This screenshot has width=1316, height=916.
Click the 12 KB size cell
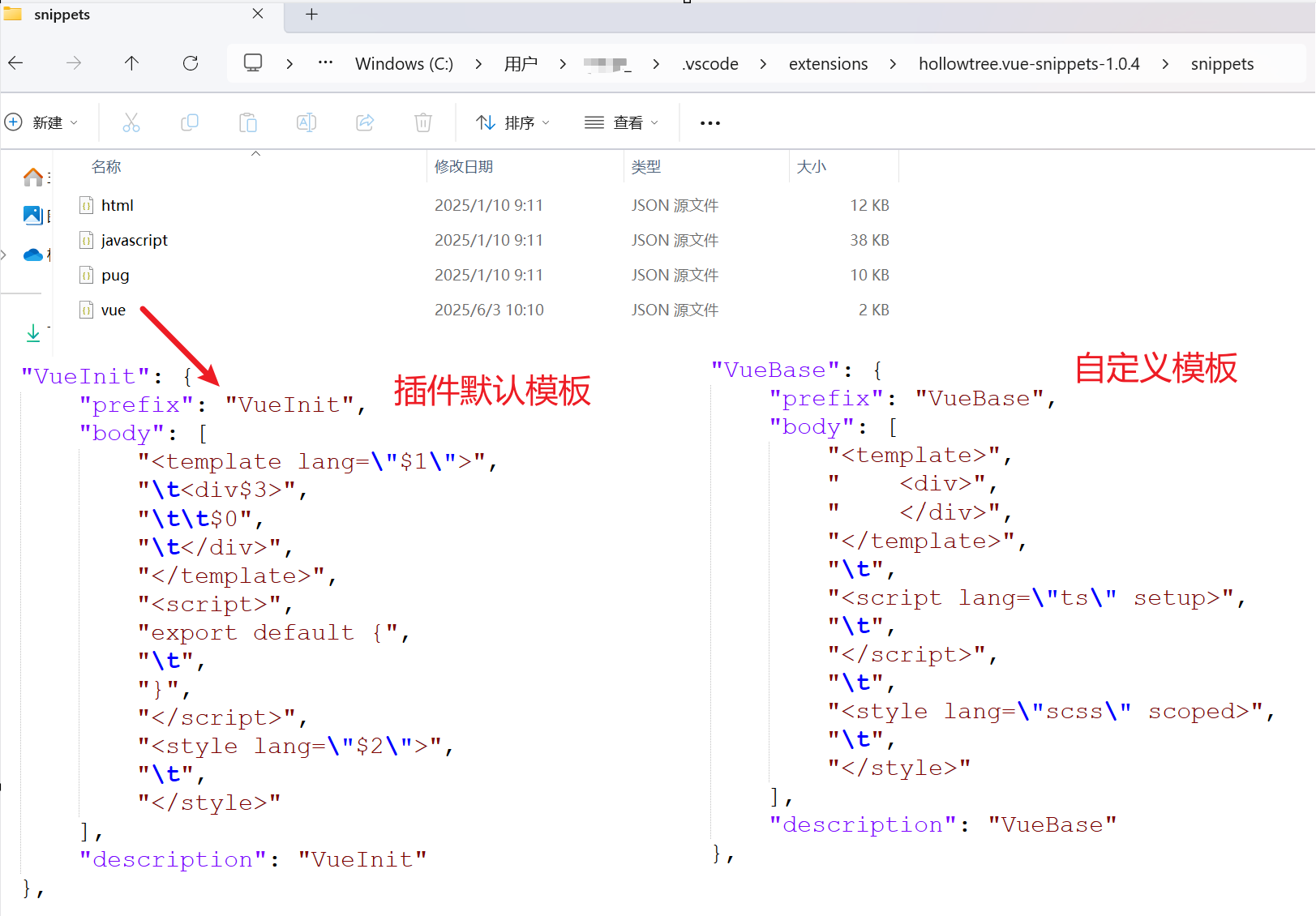[869, 205]
